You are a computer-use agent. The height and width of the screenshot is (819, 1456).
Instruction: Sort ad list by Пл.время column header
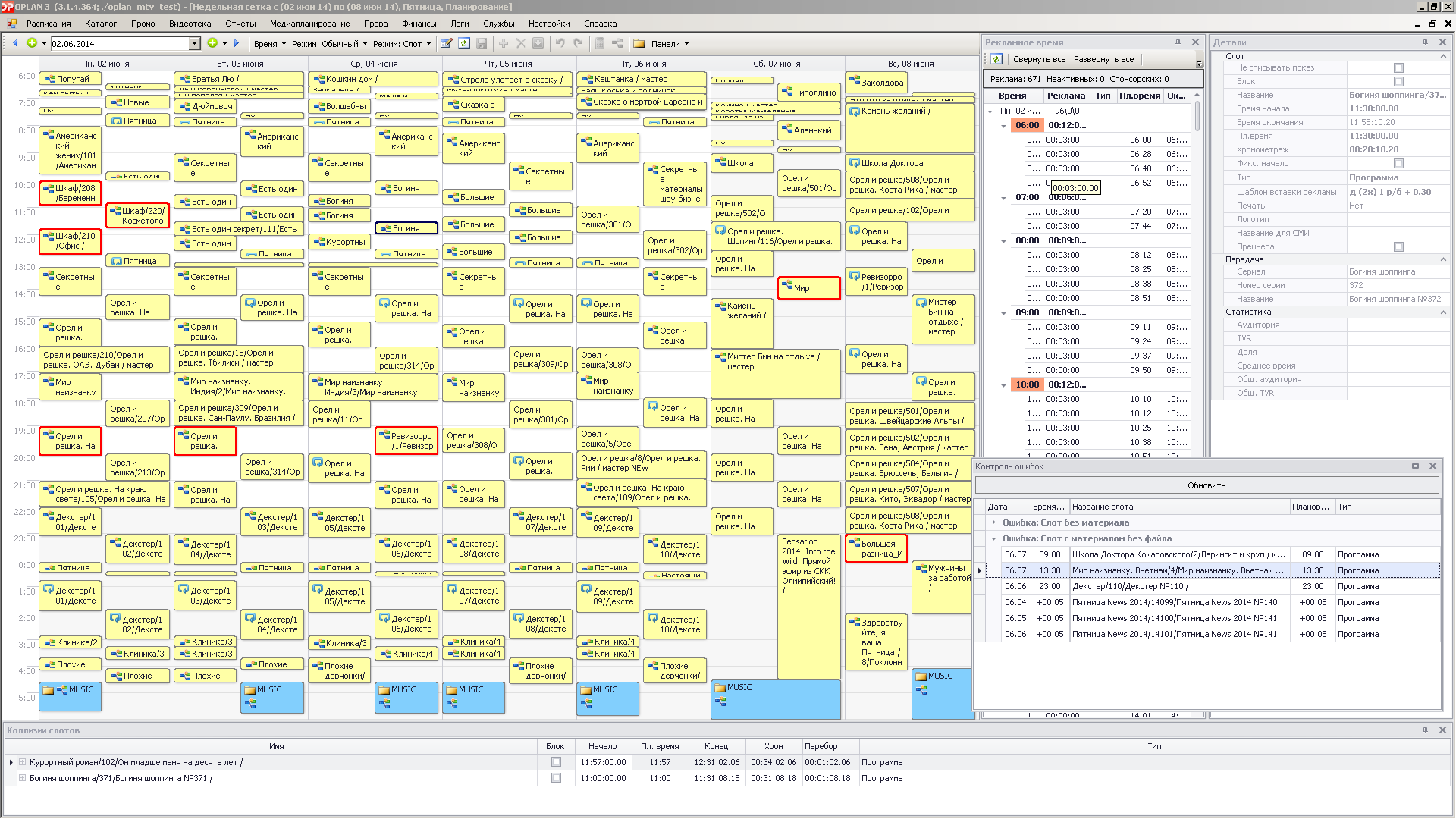[1140, 96]
